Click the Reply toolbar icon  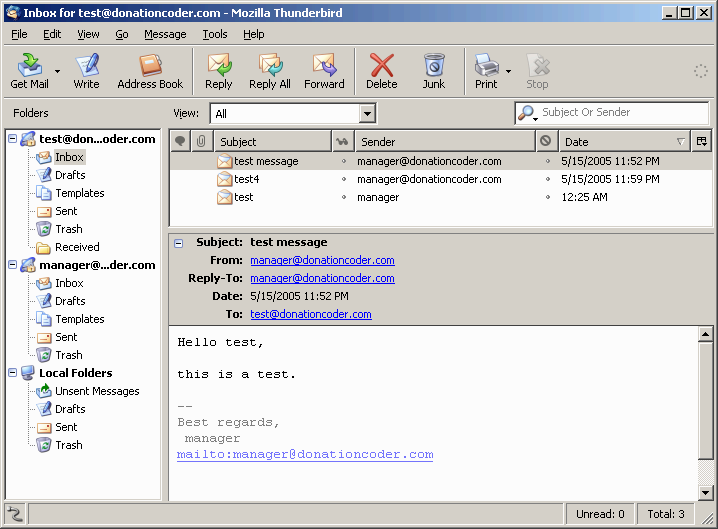pyautogui.click(x=219, y=71)
